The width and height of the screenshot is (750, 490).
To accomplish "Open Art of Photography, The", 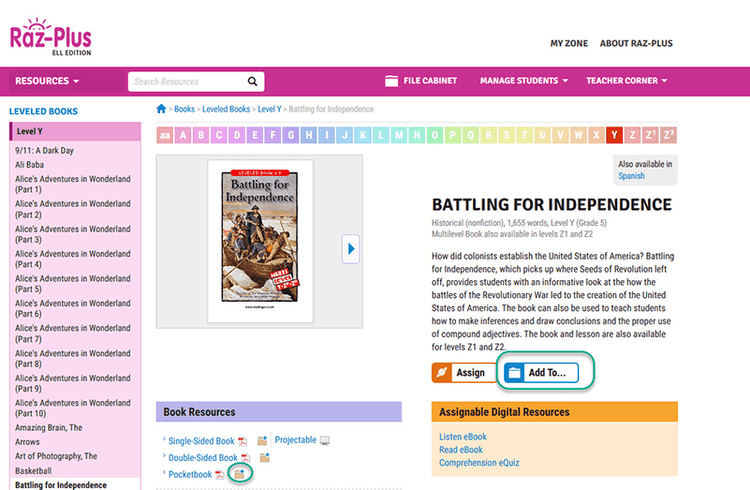I will tap(56, 457).
